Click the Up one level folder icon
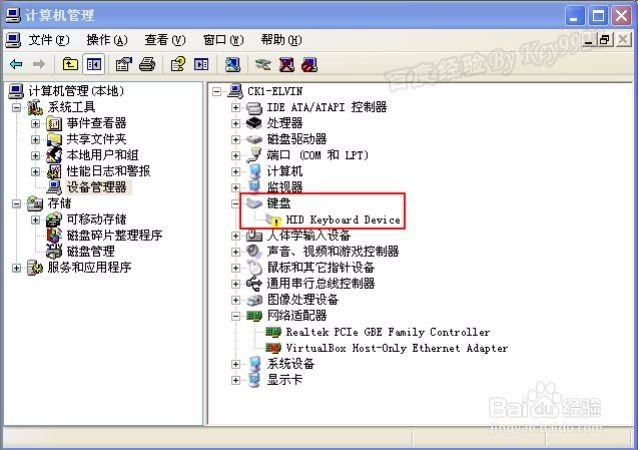The height and width of the screenshot is (450, 638). click(x=70, y=64)
